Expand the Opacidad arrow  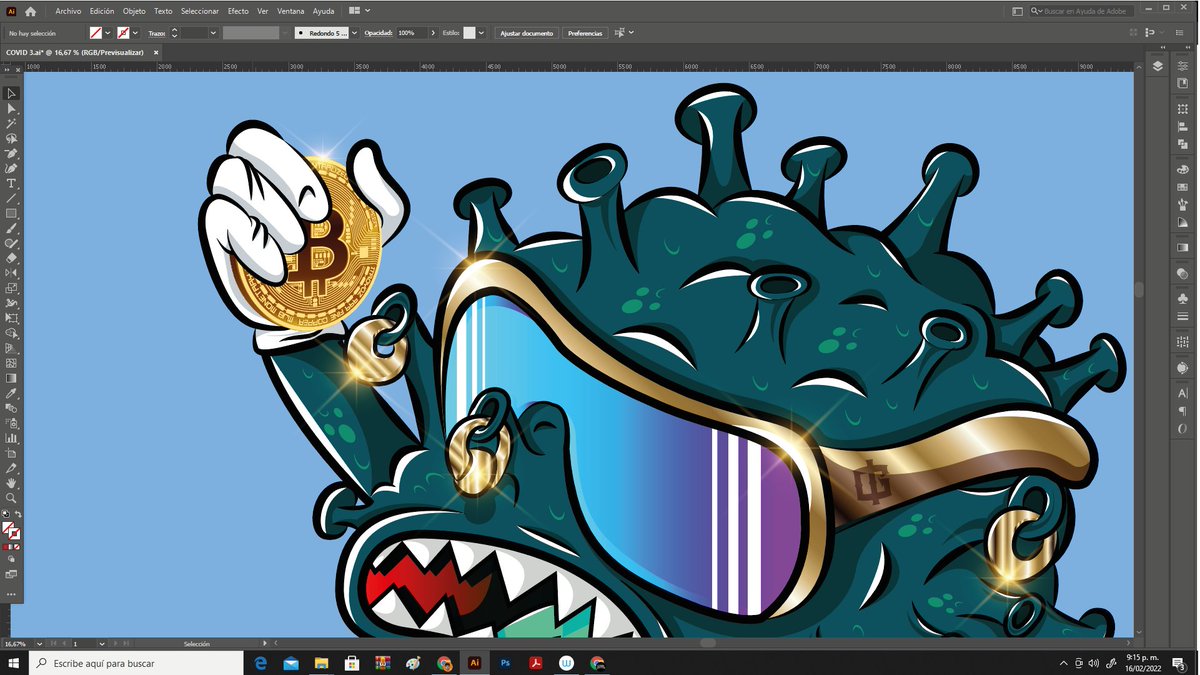[433, 33]
